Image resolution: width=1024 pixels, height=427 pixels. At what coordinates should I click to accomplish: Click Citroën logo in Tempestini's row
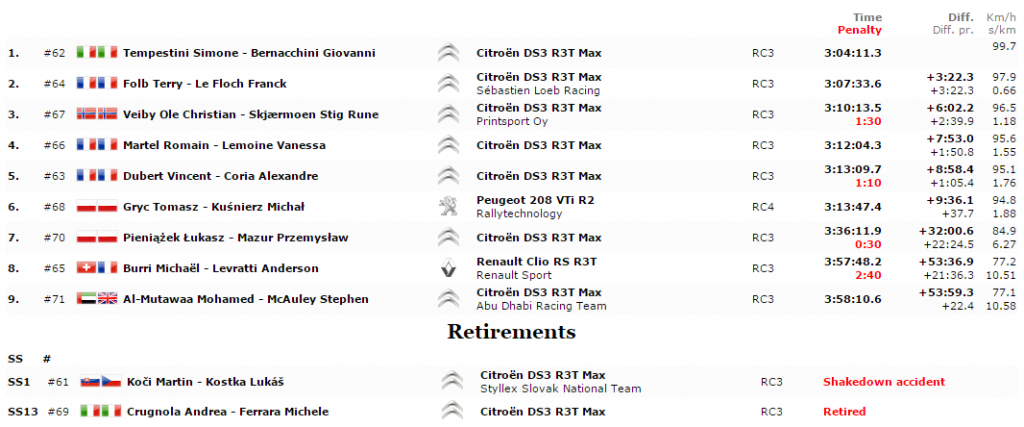(x=449, y=53)
